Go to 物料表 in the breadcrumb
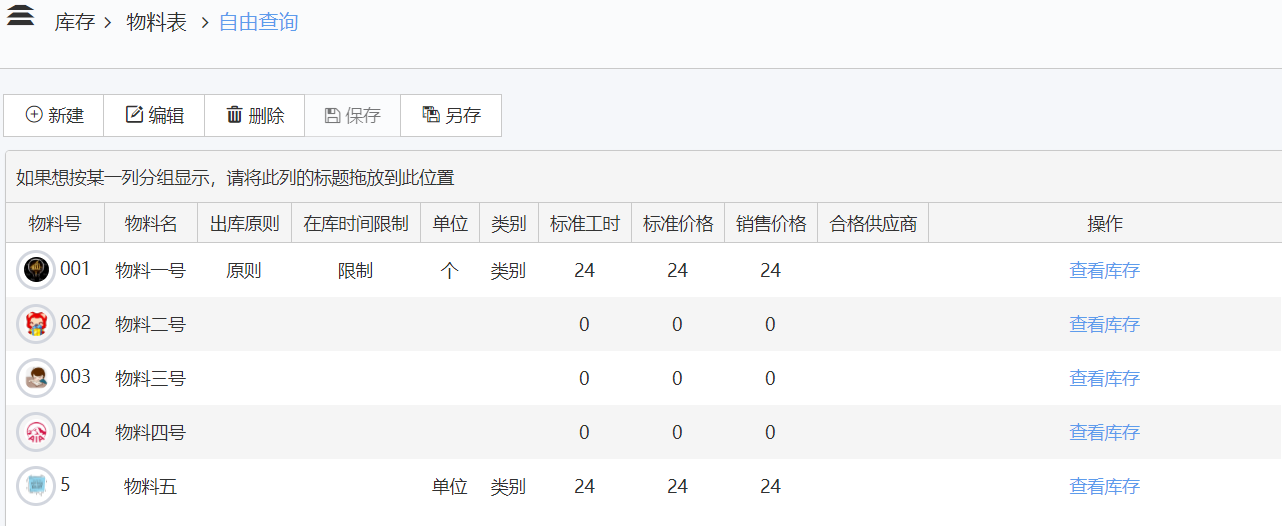 coord(156,22)
